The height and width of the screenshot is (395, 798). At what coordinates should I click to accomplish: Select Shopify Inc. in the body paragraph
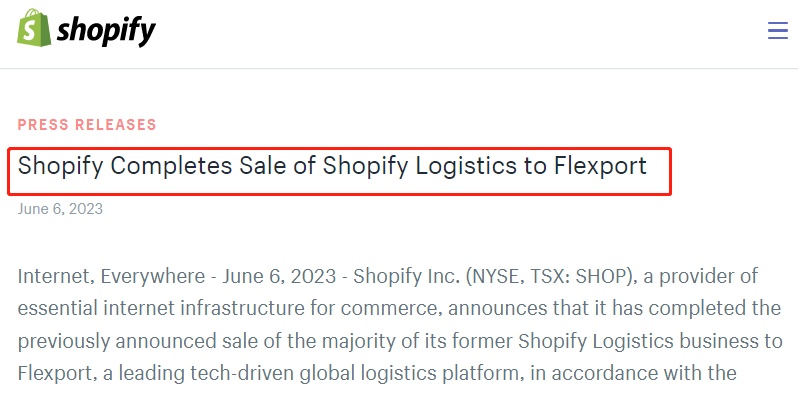coord(405,276)
